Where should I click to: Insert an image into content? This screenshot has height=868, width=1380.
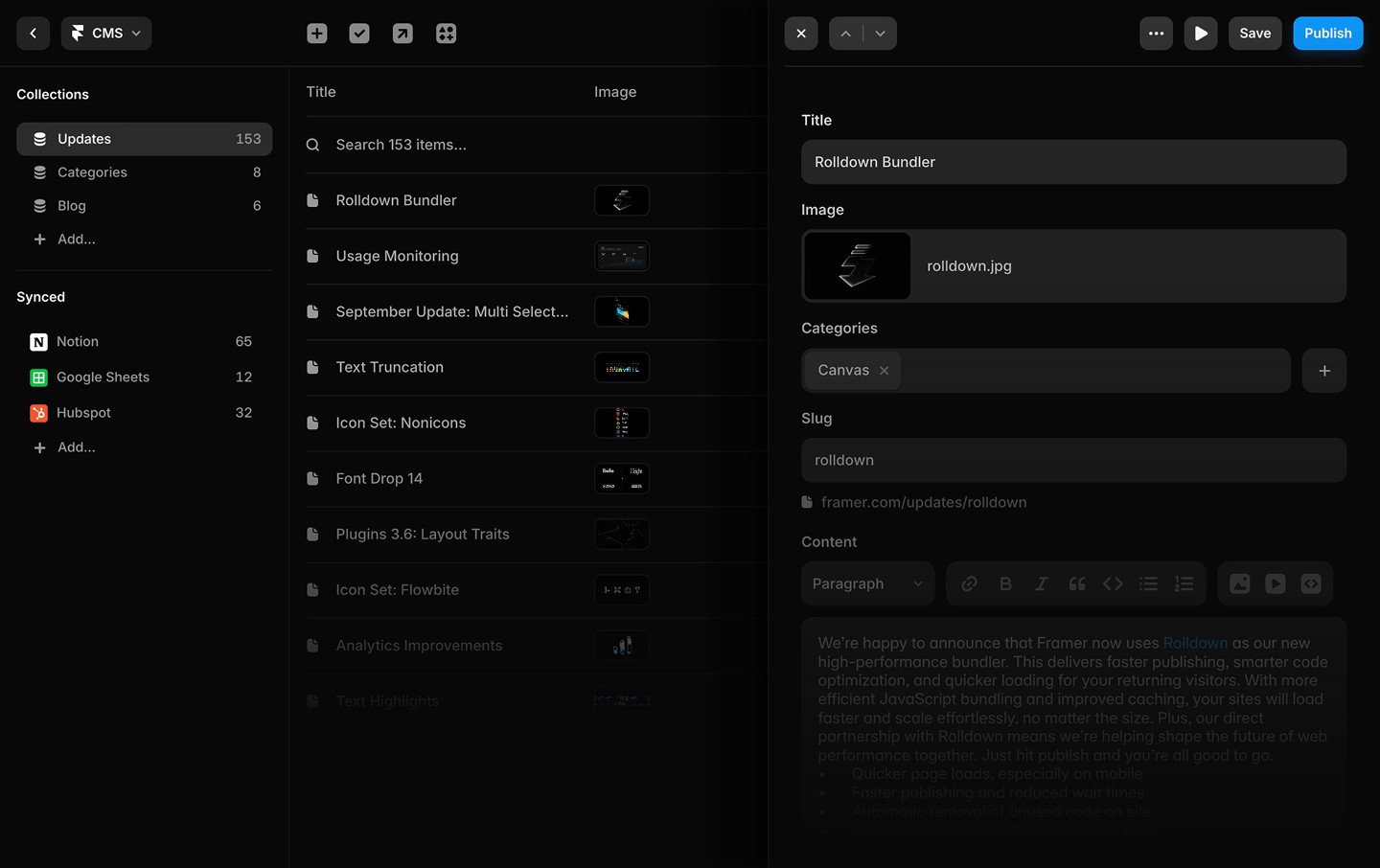1239,583
